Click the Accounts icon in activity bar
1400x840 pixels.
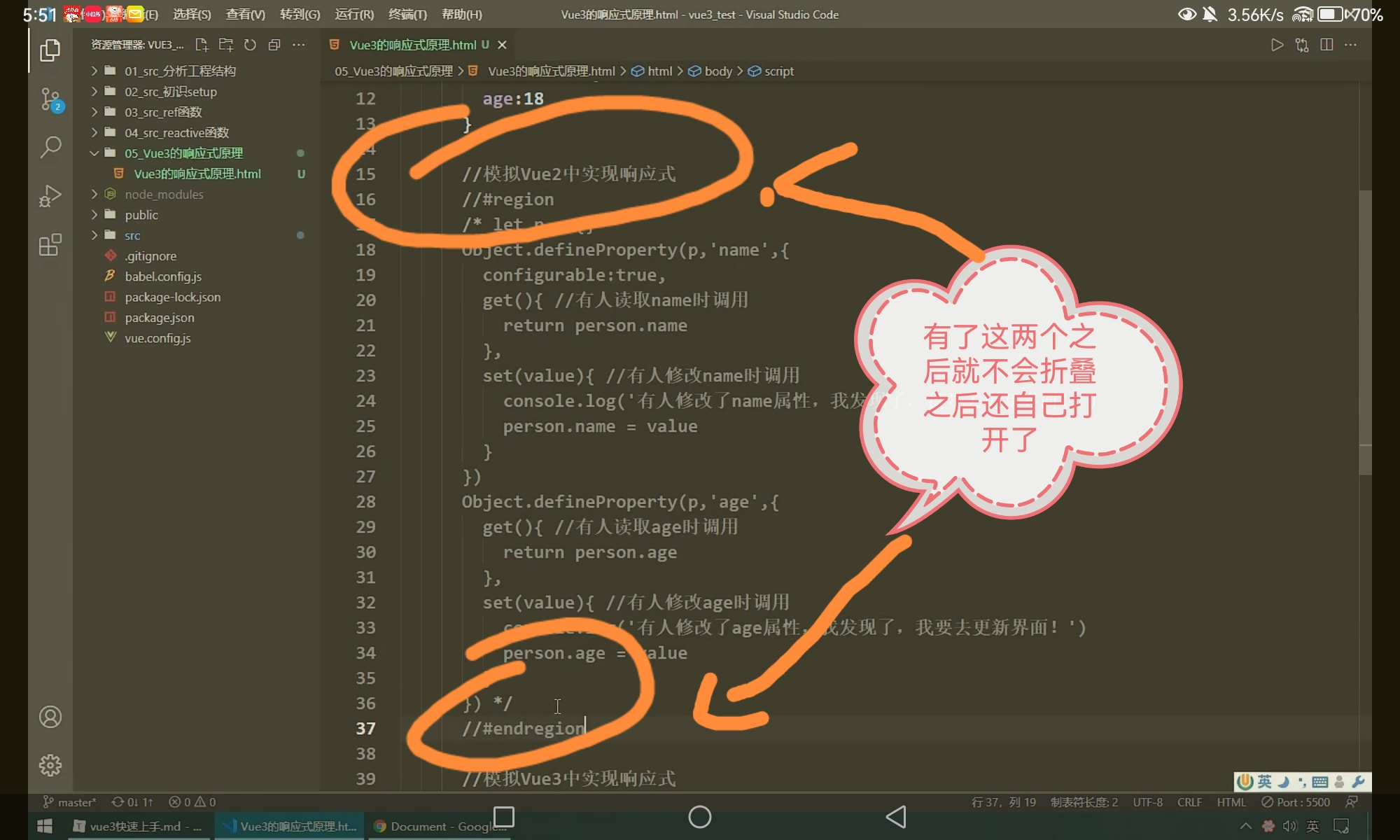50,717
